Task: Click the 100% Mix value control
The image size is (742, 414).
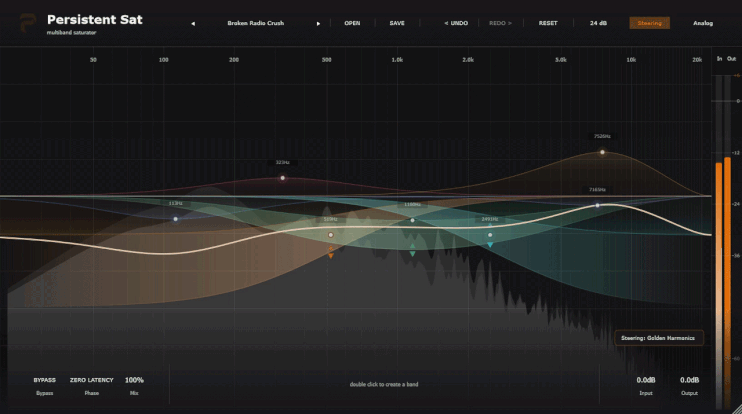Action: tap(134, 380)
